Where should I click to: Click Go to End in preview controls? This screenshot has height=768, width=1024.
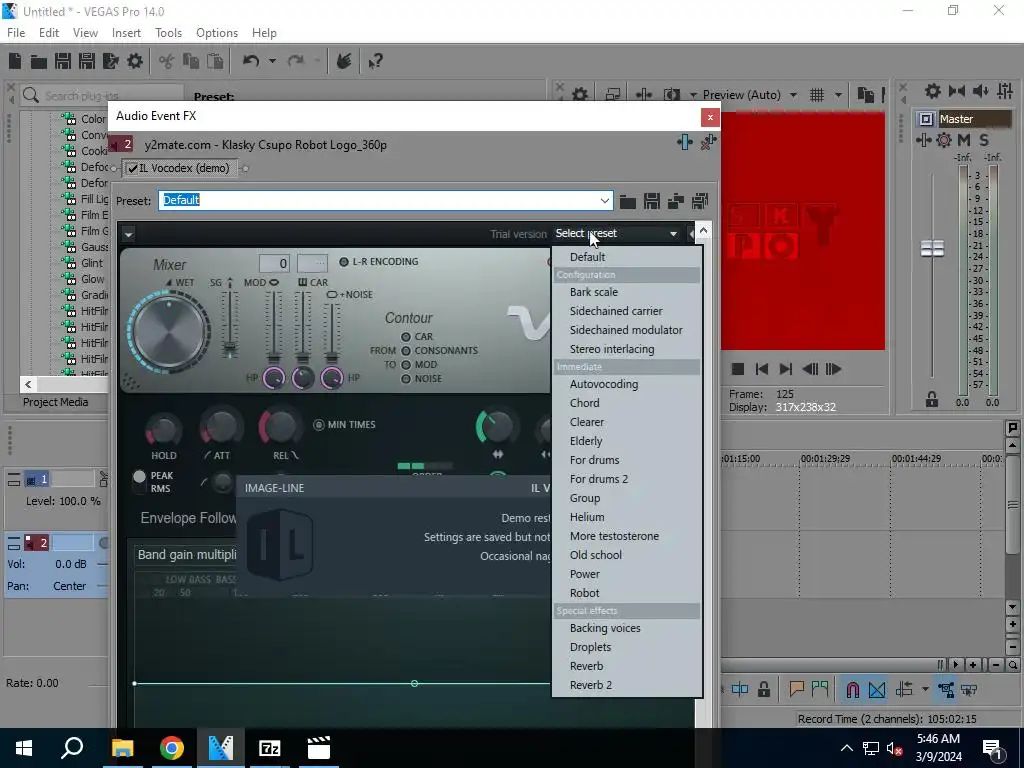786,369
